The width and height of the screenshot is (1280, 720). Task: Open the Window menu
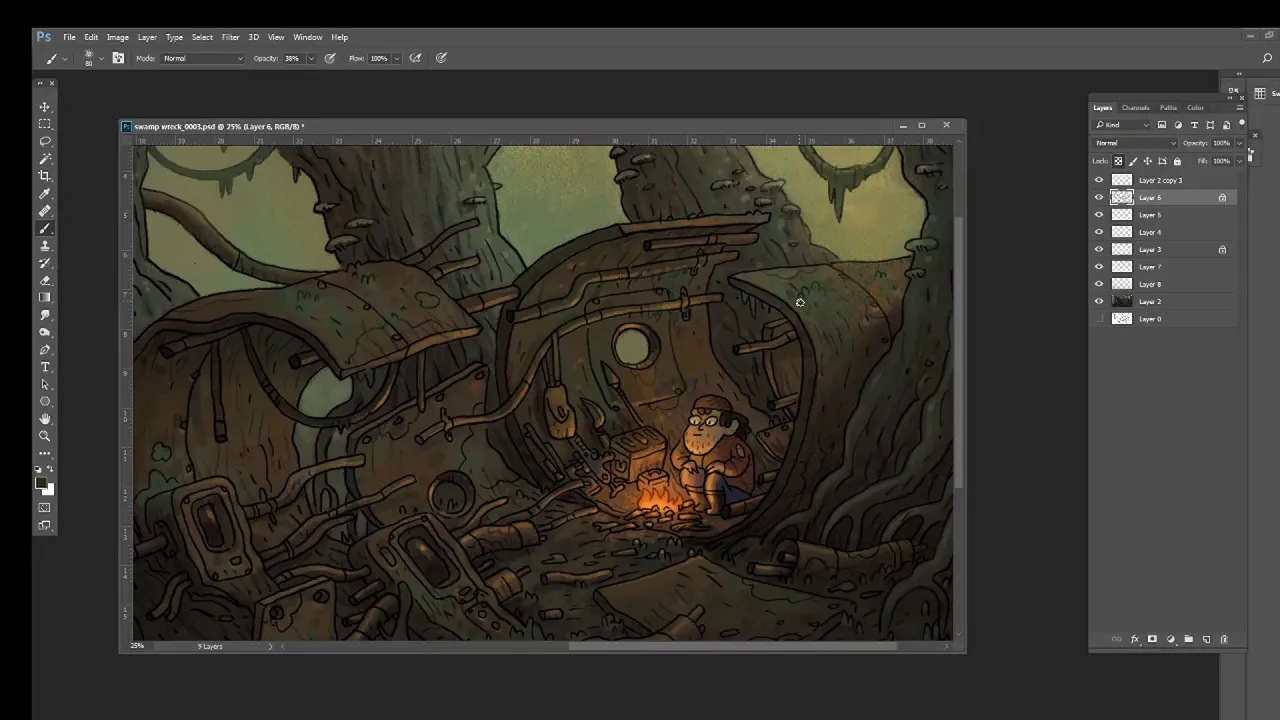(x=307, y=37)
